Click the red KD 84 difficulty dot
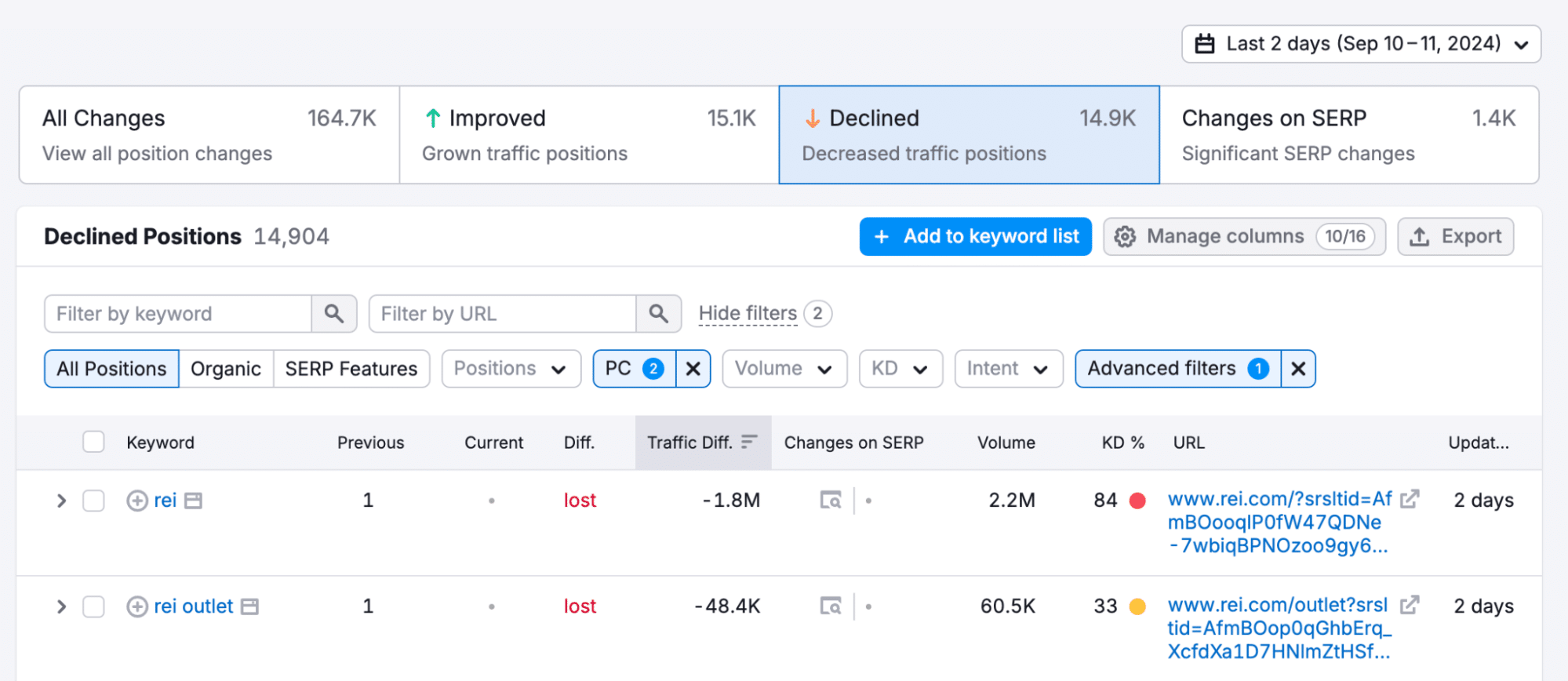 (x=1137, y=501)
